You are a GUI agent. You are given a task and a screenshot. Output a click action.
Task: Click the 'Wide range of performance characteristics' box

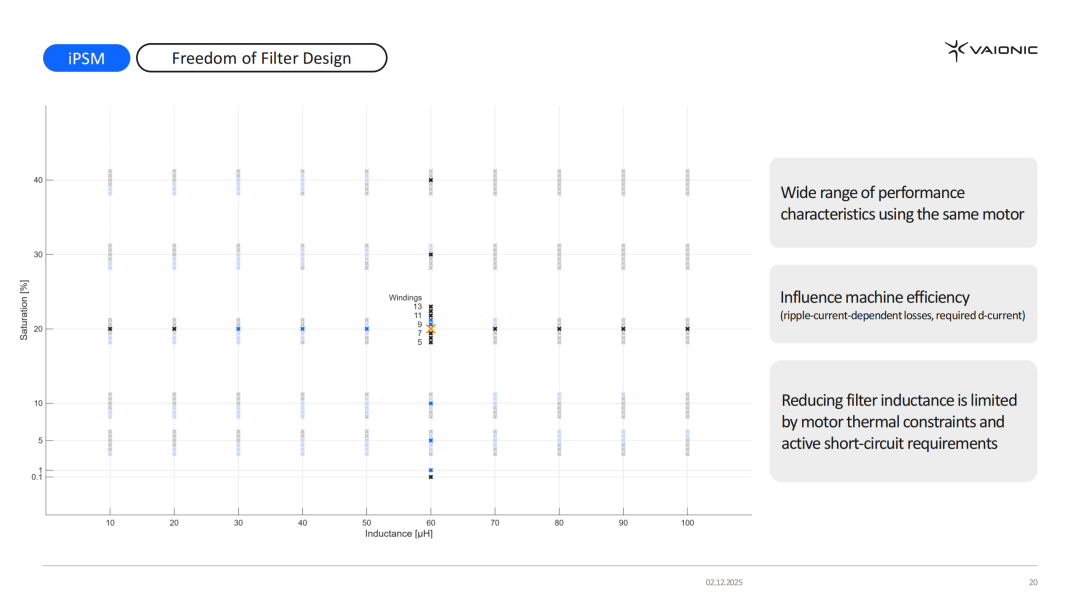[903, 203]
